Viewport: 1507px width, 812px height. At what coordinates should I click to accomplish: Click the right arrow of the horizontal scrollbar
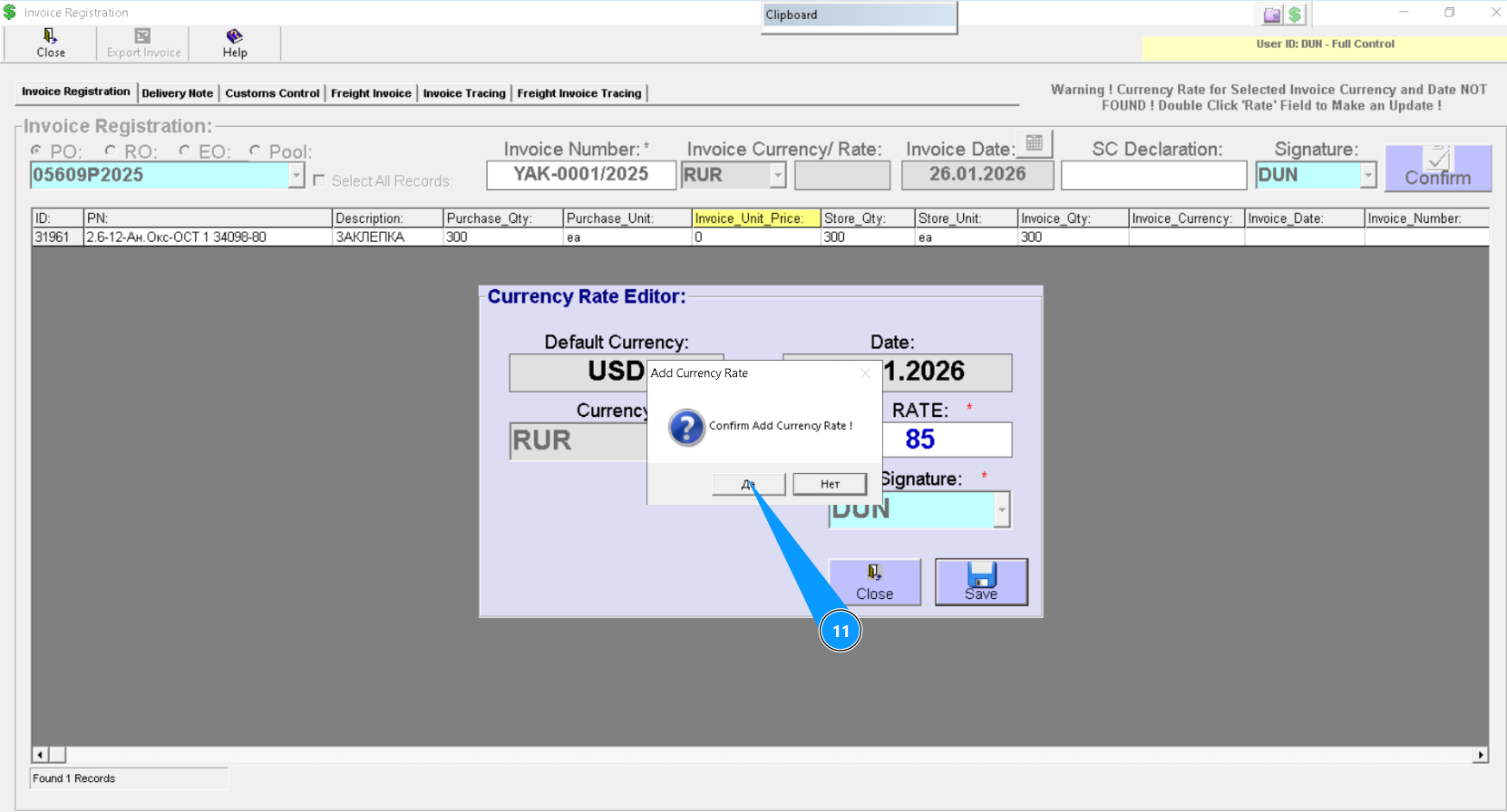(x=1481, y=755)
